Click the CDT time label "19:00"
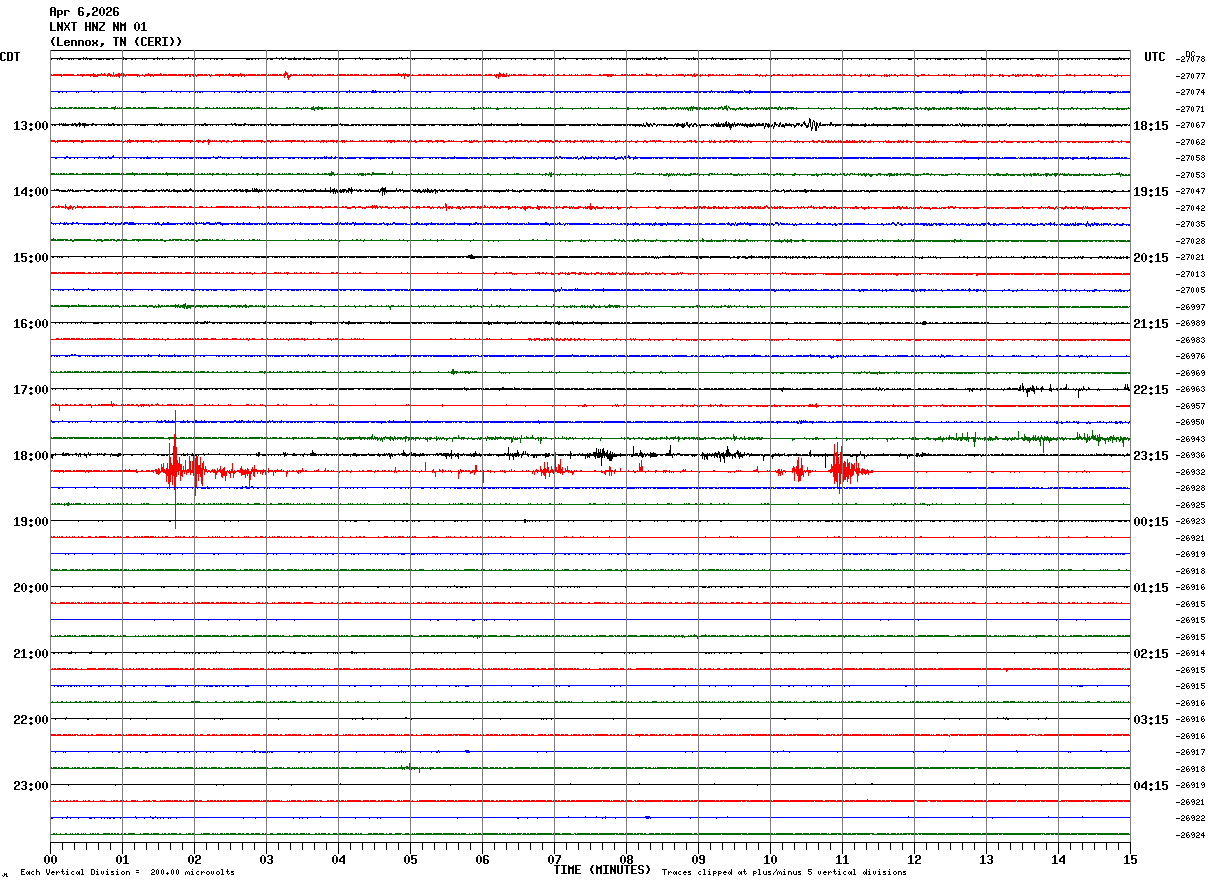Image resolution: width=1210 pixels, height=886 pixels. [x=30, y=522]
